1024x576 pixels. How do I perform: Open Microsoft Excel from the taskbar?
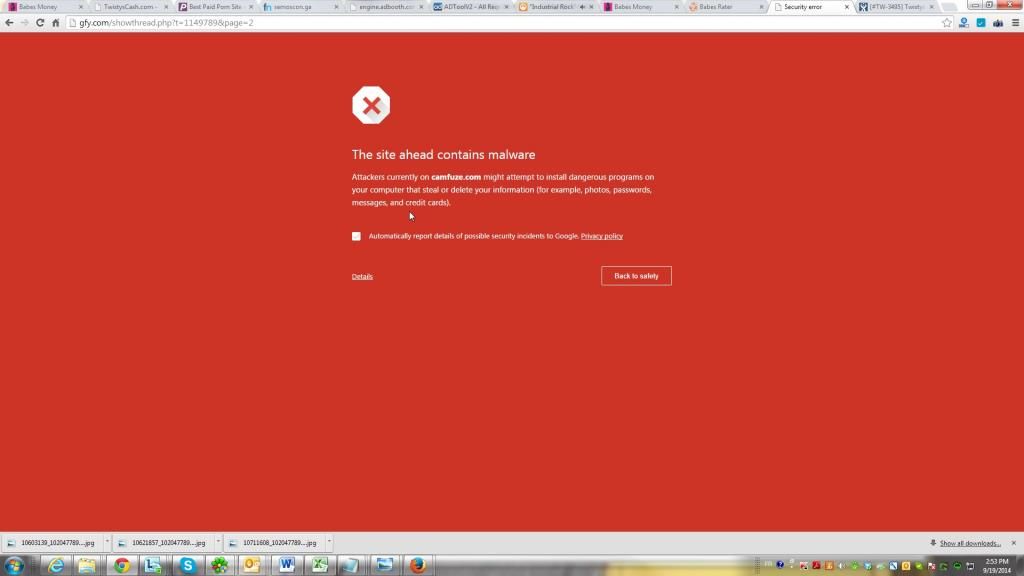tap(319, 566)
